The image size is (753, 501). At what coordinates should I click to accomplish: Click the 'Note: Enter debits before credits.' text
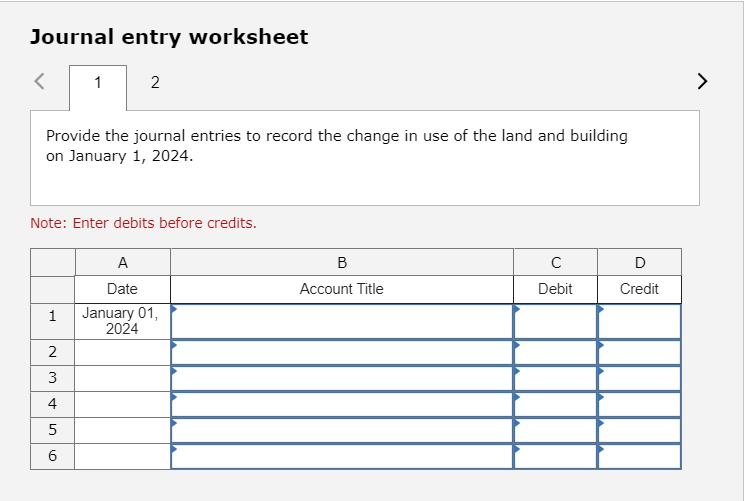[143, 223]
